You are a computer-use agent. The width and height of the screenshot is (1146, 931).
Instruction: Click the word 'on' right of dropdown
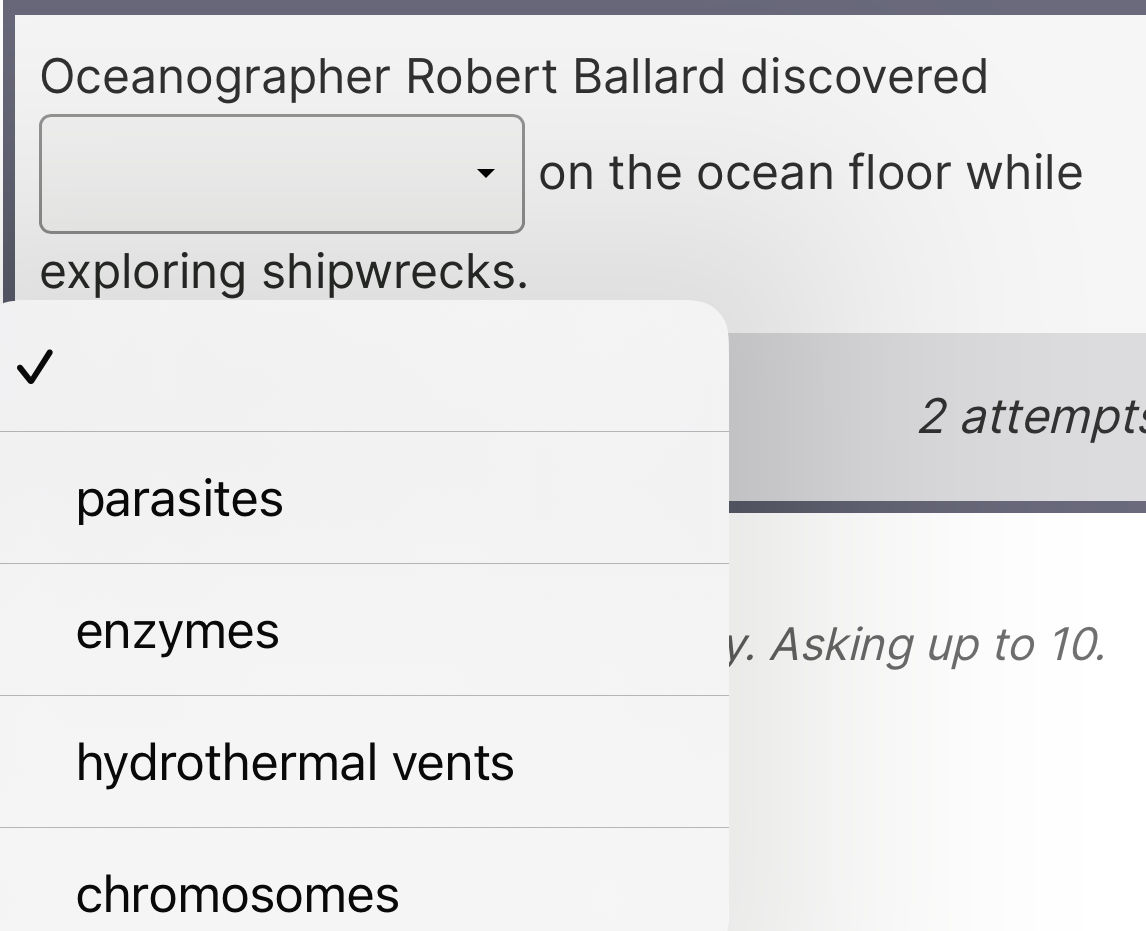[x=567, y=172]
